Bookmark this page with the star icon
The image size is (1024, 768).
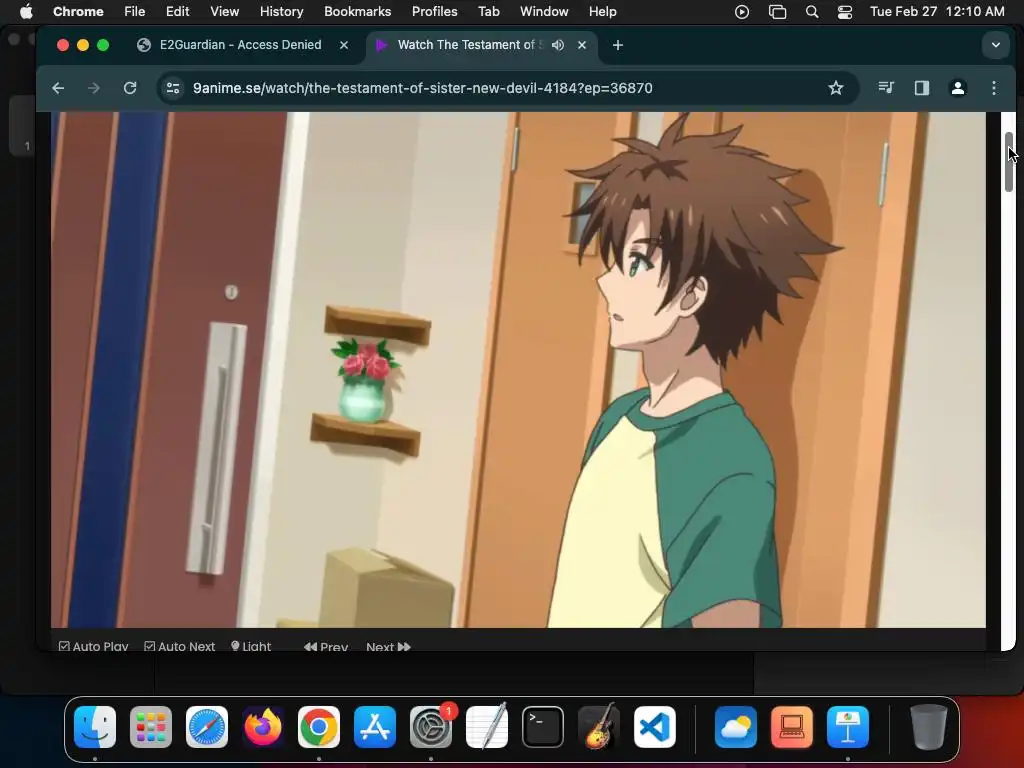pyautogui.click(x=835, y=88)
